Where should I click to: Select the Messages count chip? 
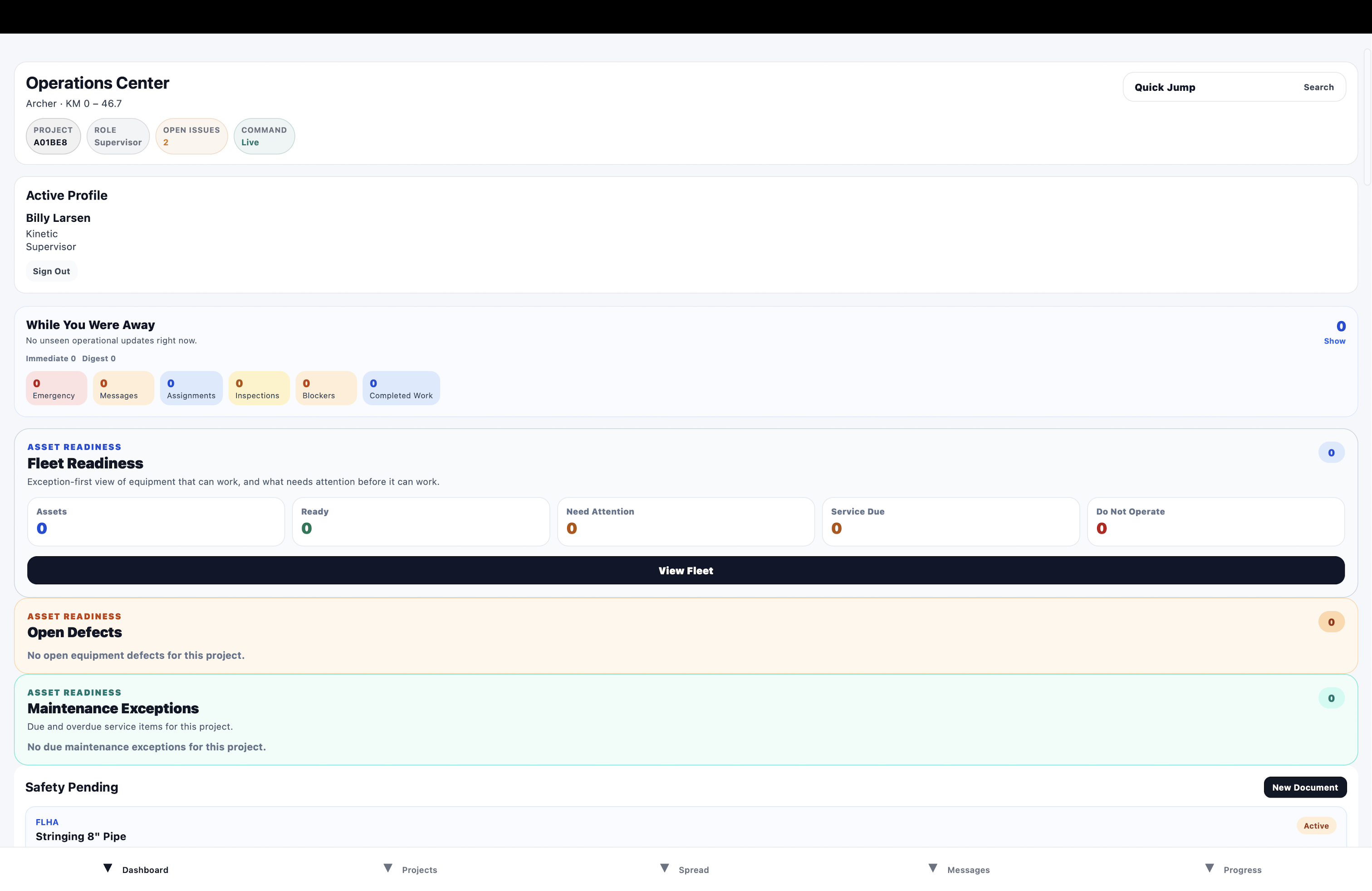[123, 388]
